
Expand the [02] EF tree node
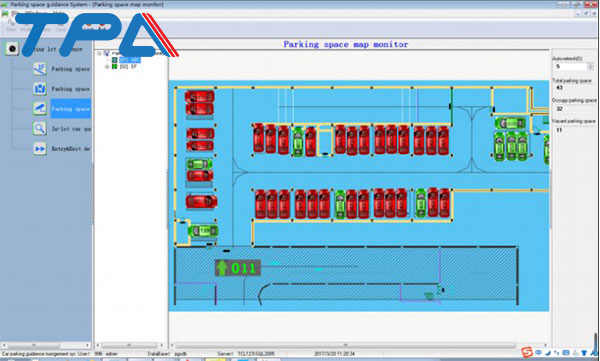point(107,67)
